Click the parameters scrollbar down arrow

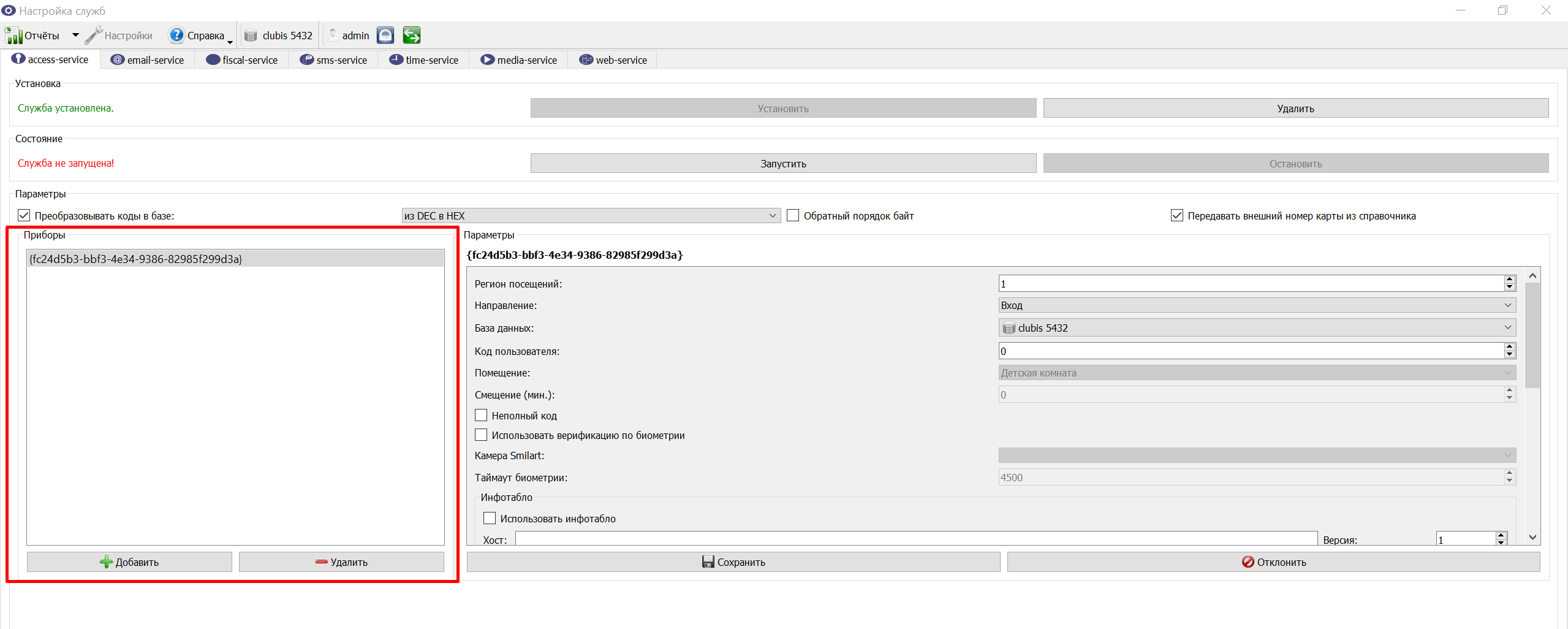point(1532,537)
